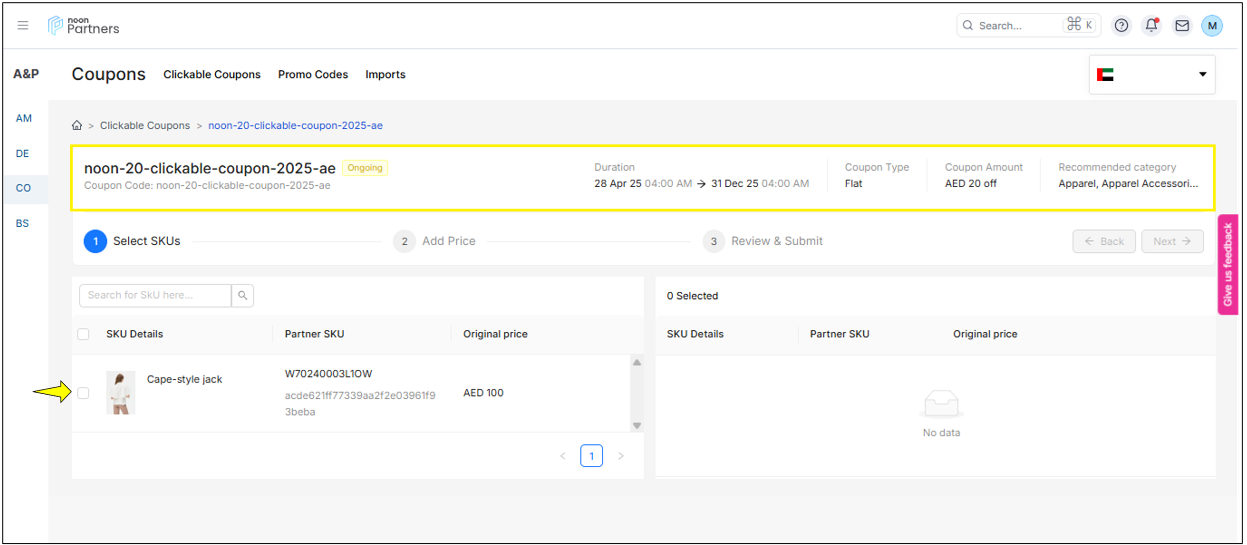Click the user avatar M
This screenshot has height=545, width=1247.
click(x=1212, y=26)
